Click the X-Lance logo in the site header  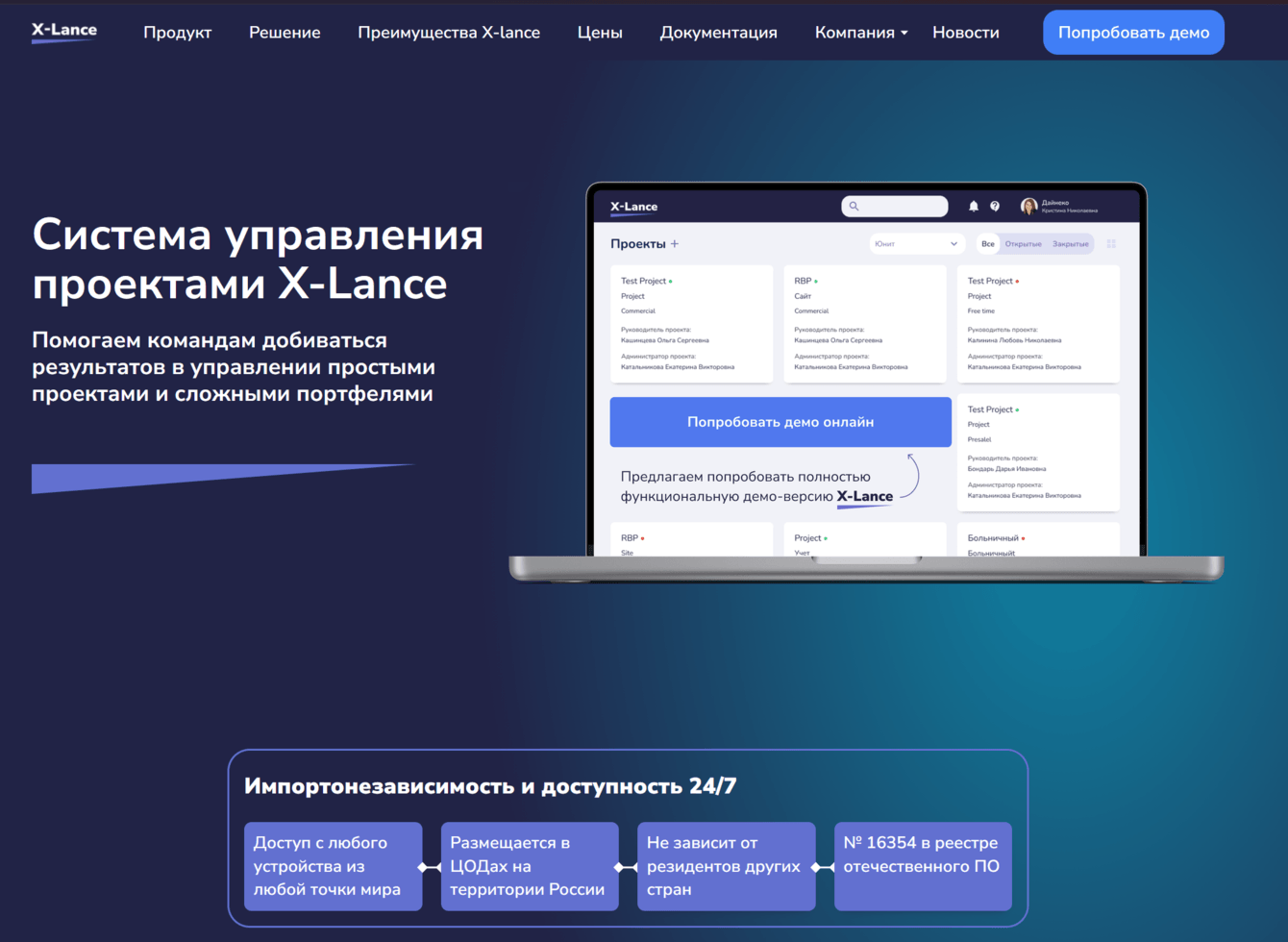[64, 33]
